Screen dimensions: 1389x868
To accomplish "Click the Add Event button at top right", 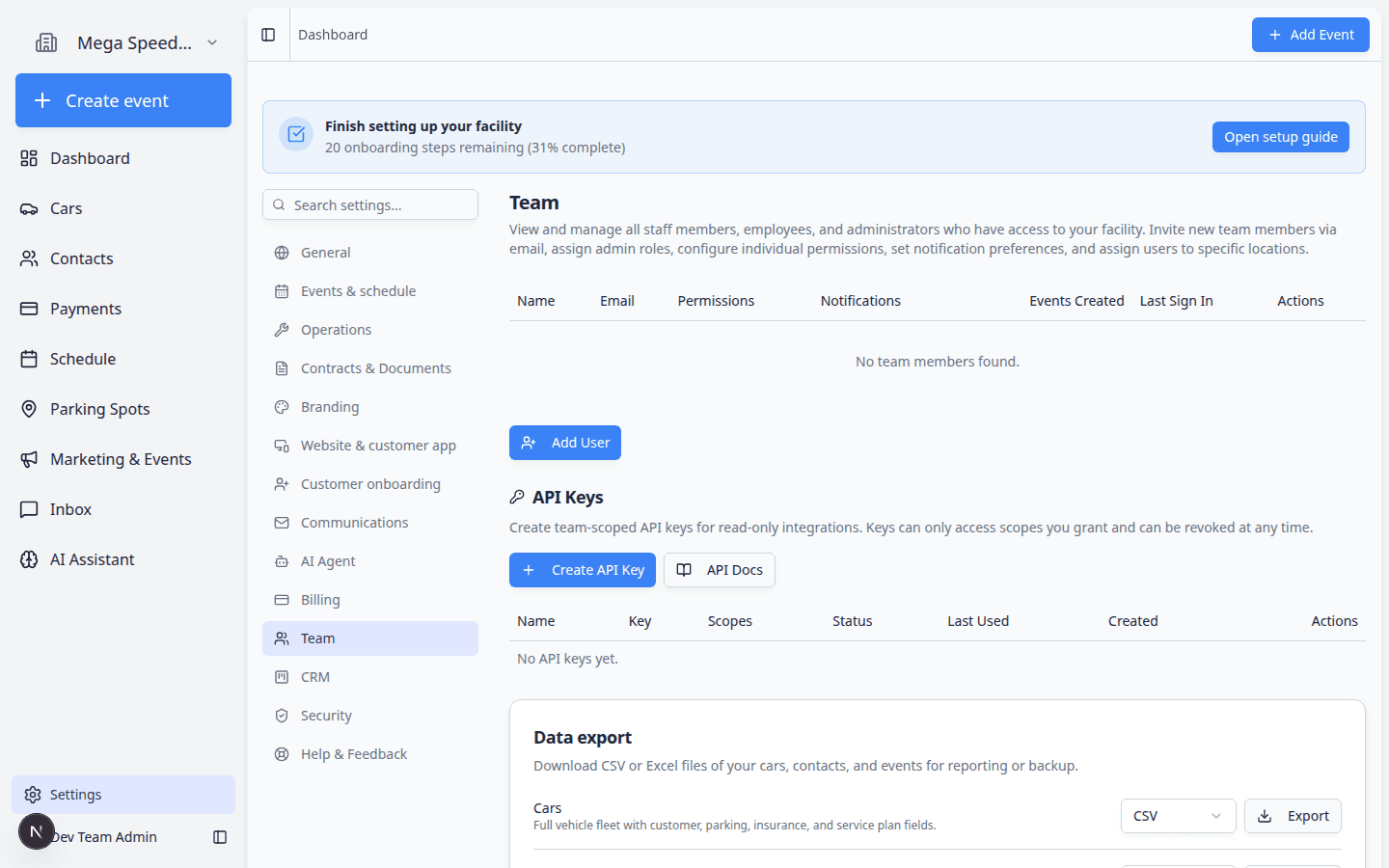I will [1311, 35].
